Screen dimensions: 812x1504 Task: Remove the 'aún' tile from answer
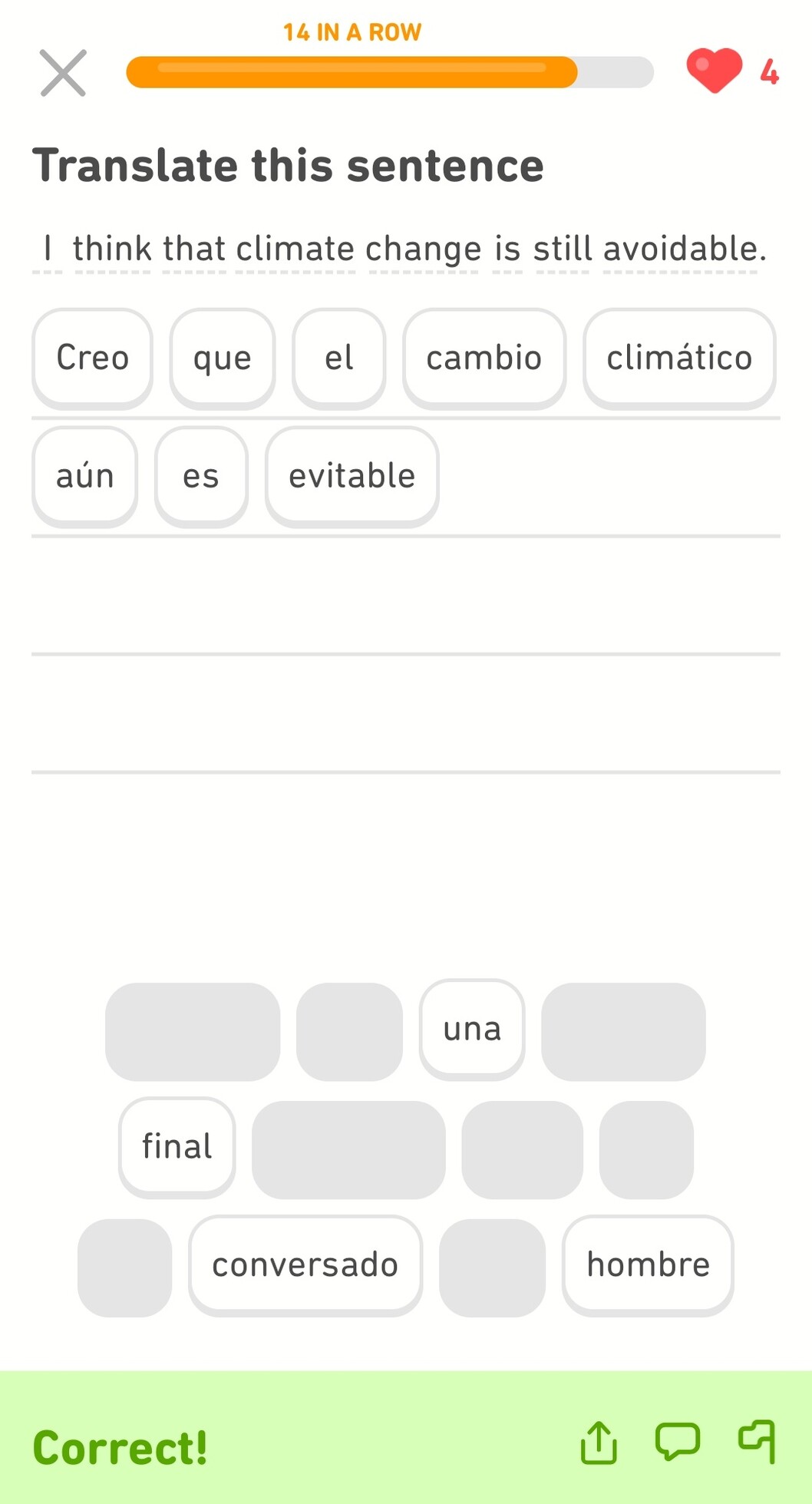coord(84,477)
